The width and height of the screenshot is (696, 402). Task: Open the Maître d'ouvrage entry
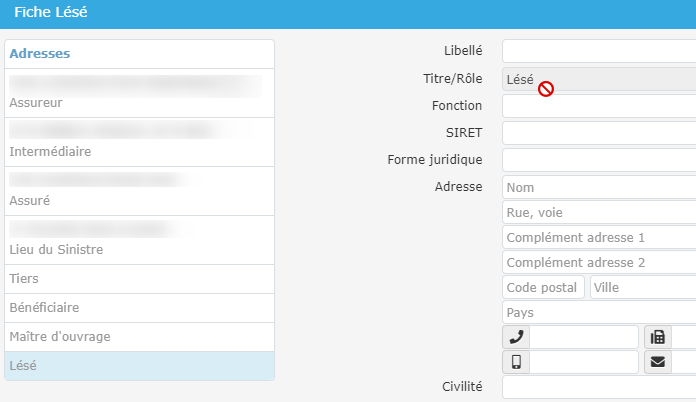coord(139,337)
